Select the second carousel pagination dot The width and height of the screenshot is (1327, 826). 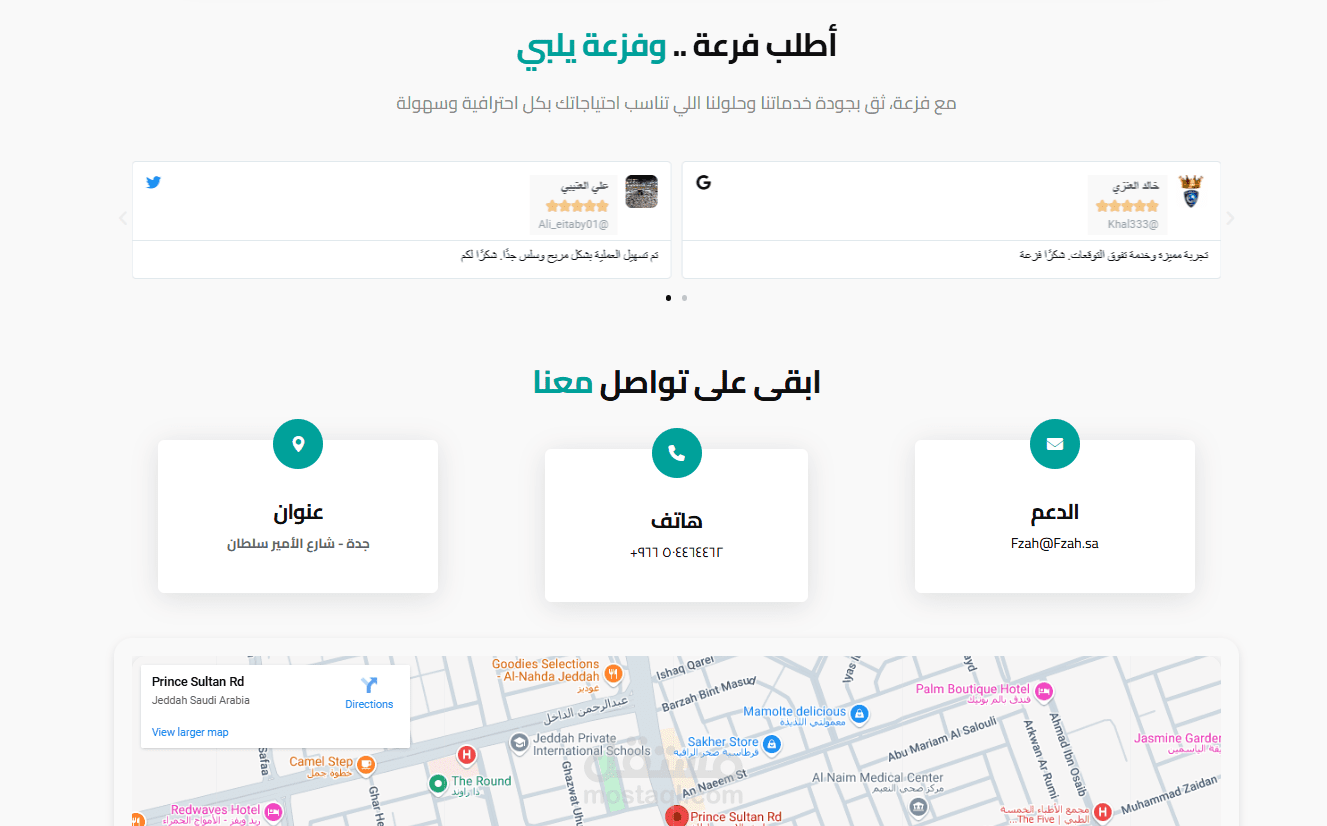pyautogui.click(x=684, y=297)
